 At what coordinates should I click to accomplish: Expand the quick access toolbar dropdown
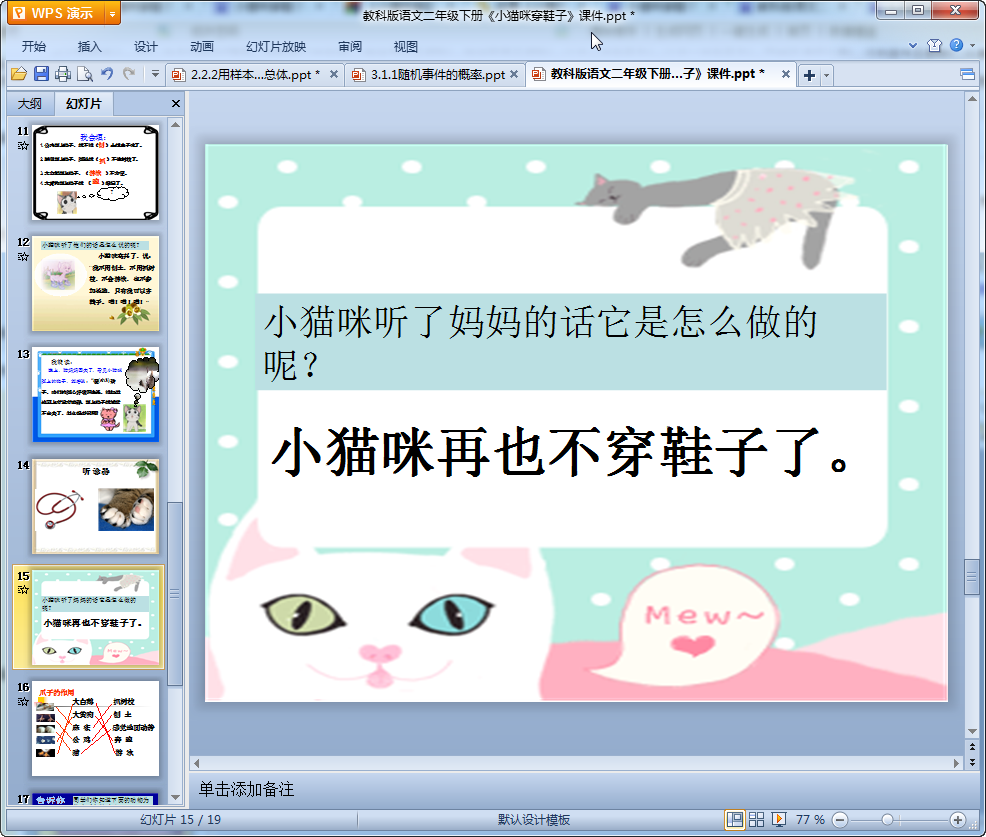(x=155, y=74)
